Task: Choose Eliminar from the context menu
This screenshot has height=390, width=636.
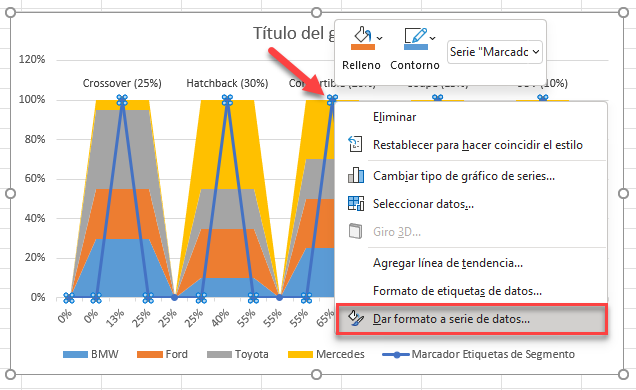Action: click(394, 117)
